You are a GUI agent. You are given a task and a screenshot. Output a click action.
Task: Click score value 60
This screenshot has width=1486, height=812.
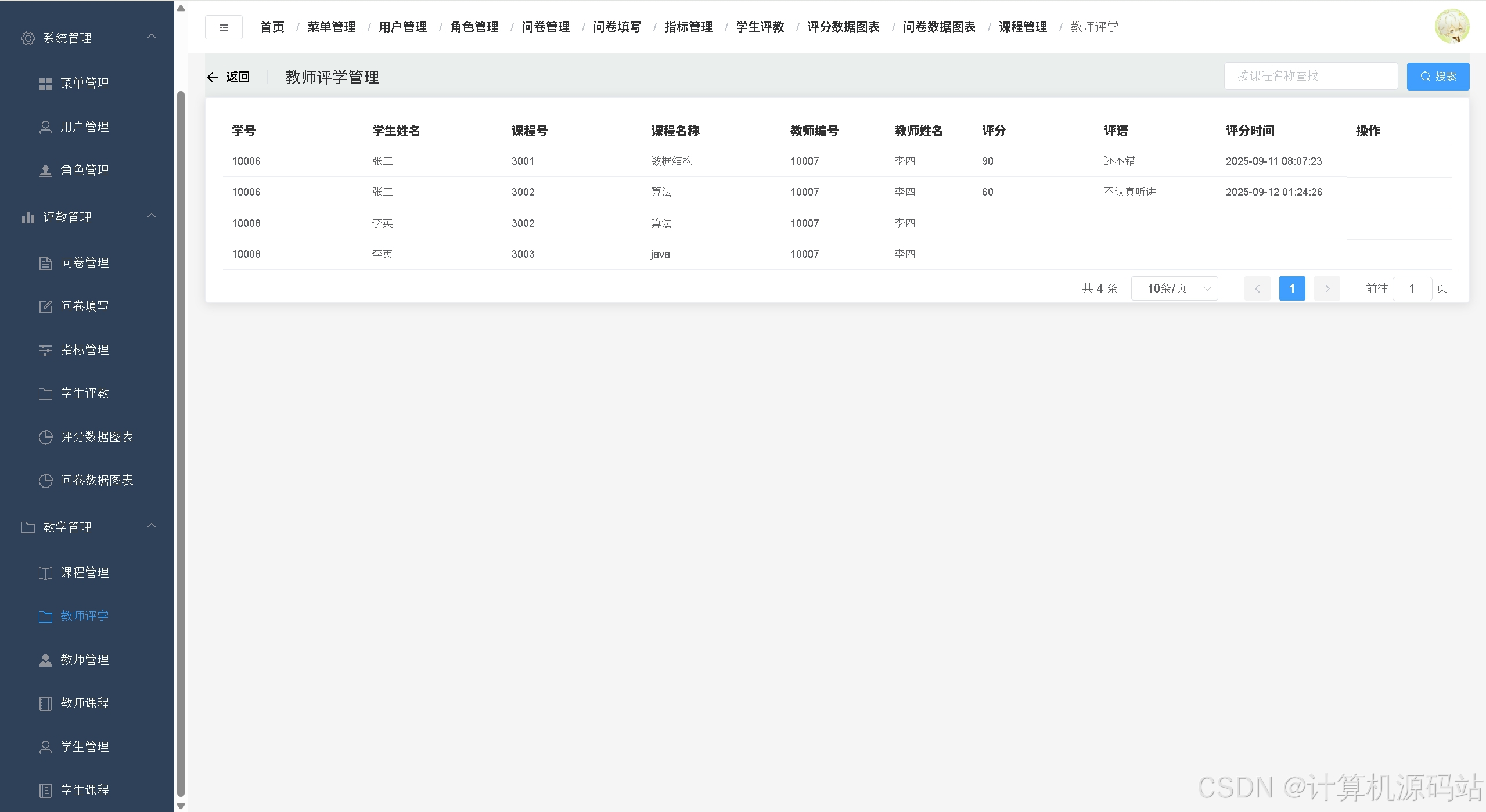pyautogui.click(x=988, y=192)
